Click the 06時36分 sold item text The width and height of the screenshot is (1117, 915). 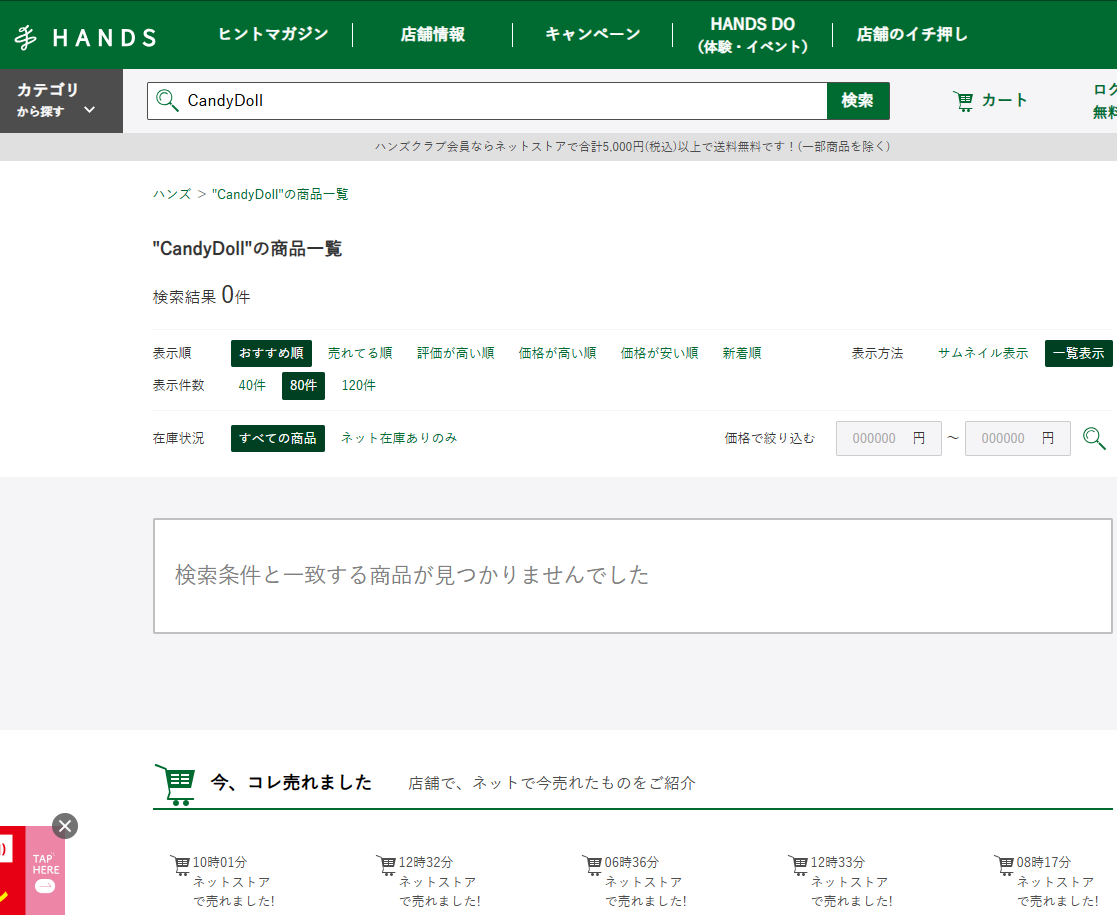coord(646,882)
